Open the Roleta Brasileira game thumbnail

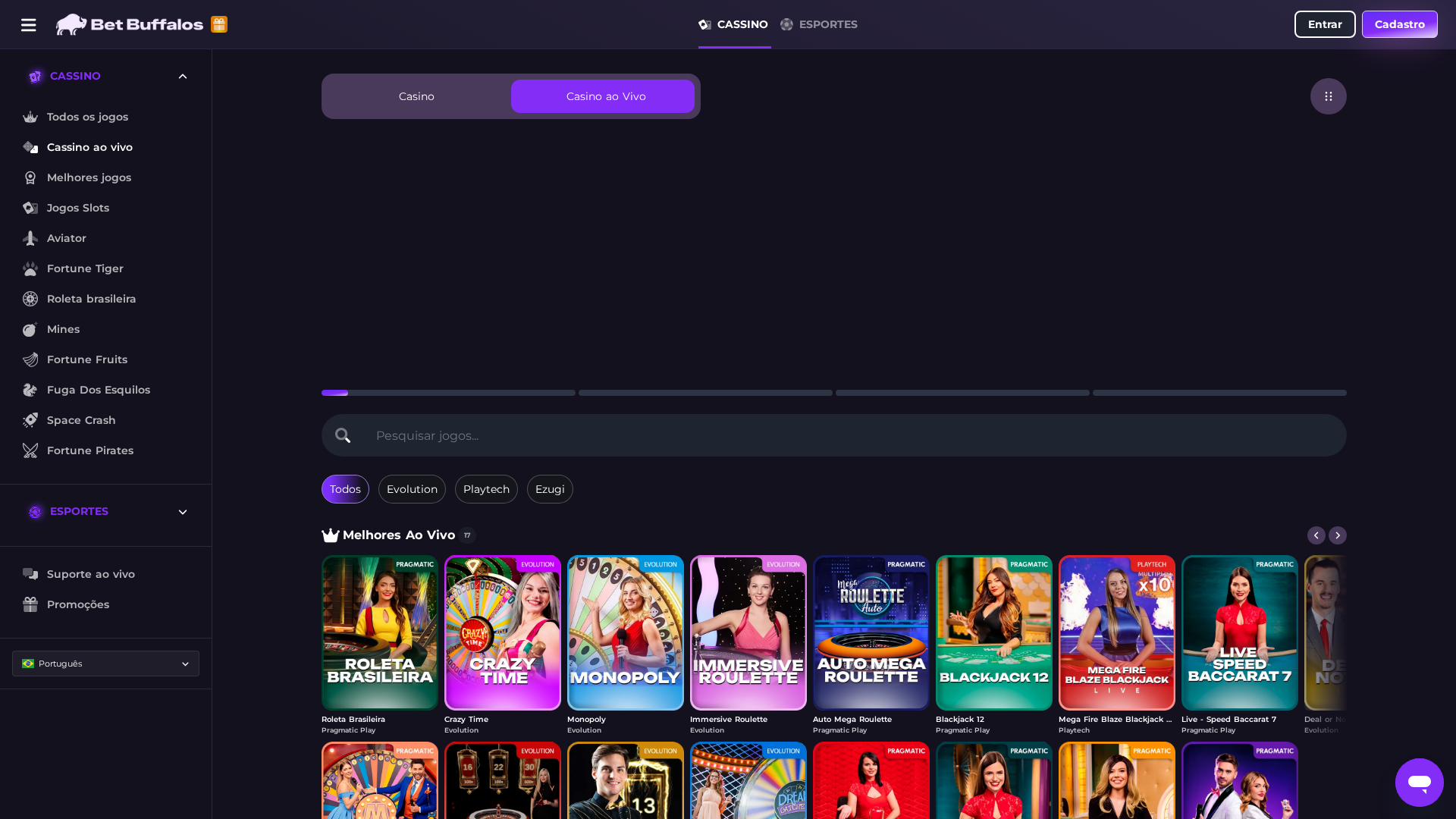(380, 633)
